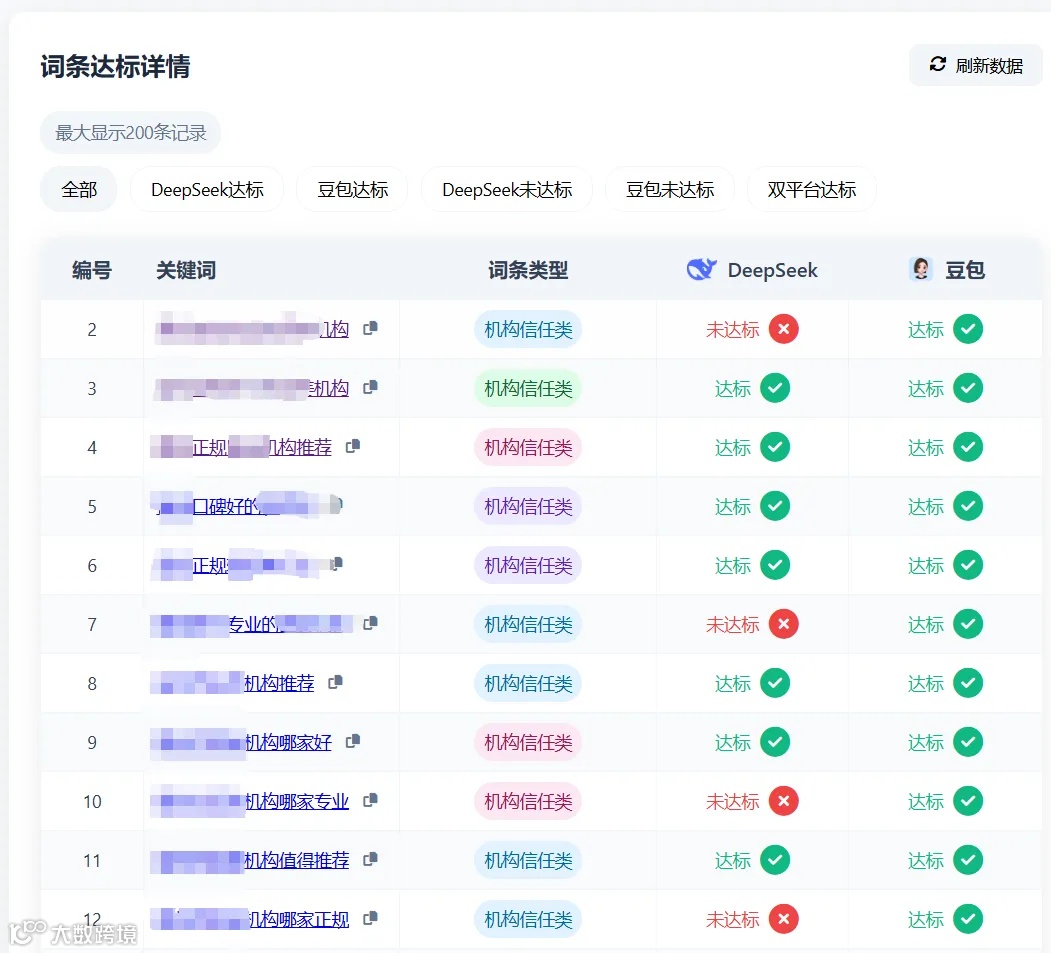This screenshot has height=953, width=1051.
Task: Select the 豆包未达标 filter tab
Action: [x=670, y=189]
